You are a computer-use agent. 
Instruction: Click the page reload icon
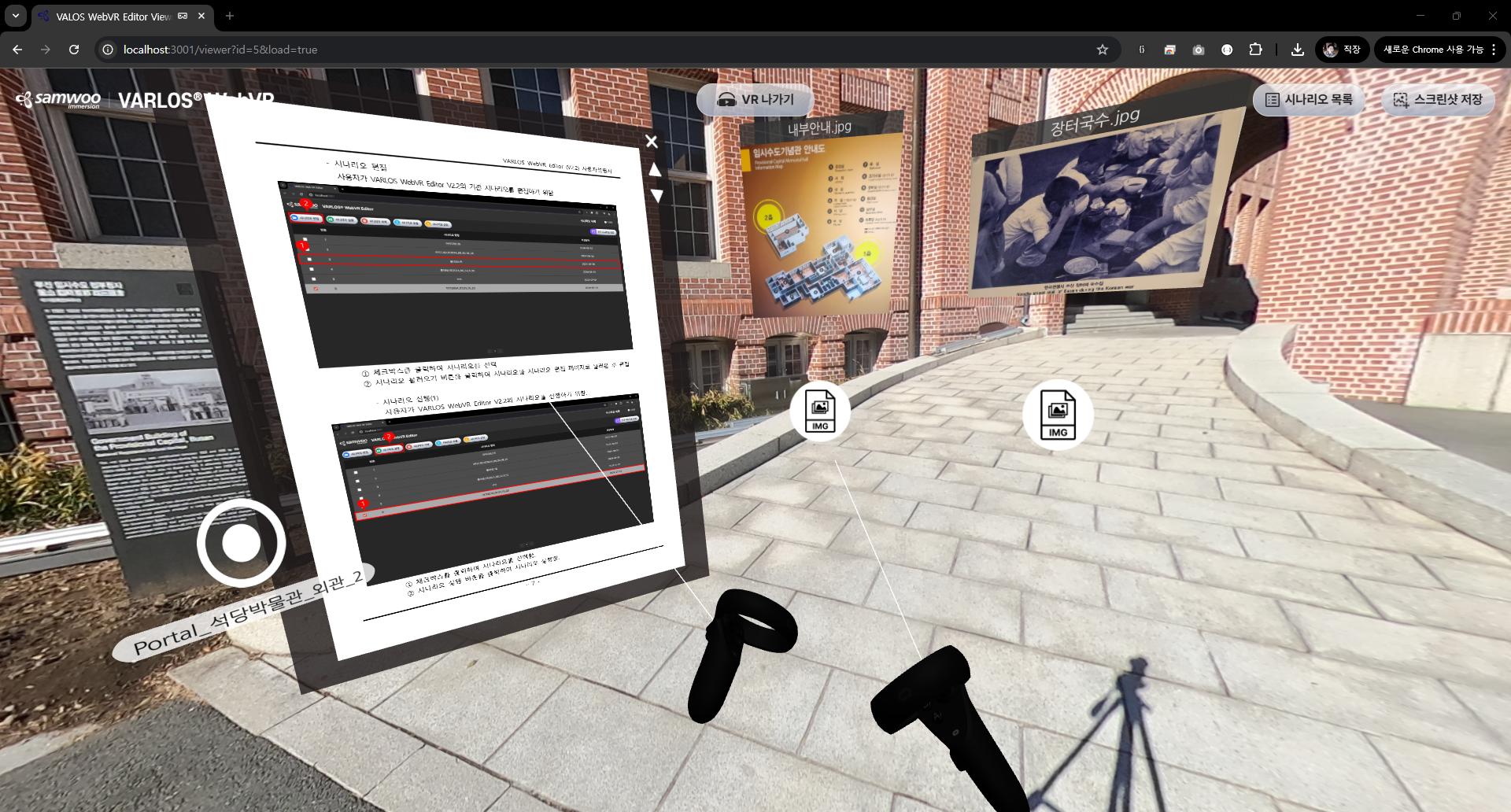[x=73, y=49]
